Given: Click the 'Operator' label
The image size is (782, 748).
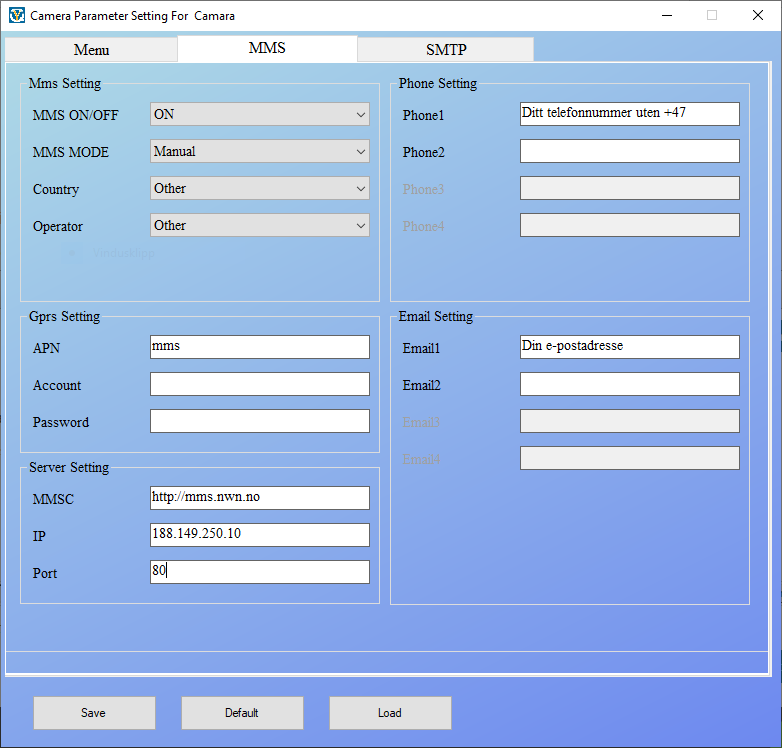Looking at the screenshot, I should point(57,226).
